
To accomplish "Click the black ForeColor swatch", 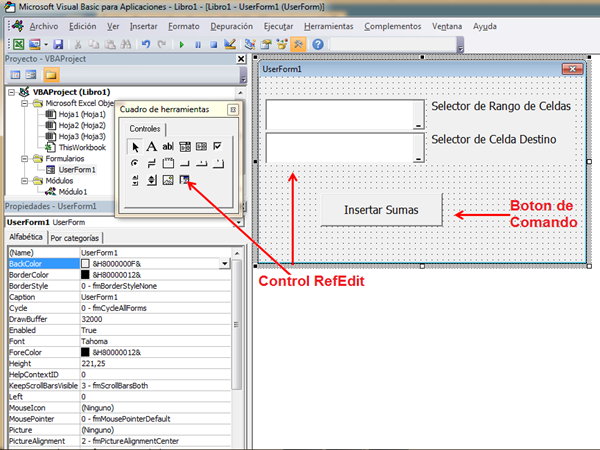I will pos(86,352).
